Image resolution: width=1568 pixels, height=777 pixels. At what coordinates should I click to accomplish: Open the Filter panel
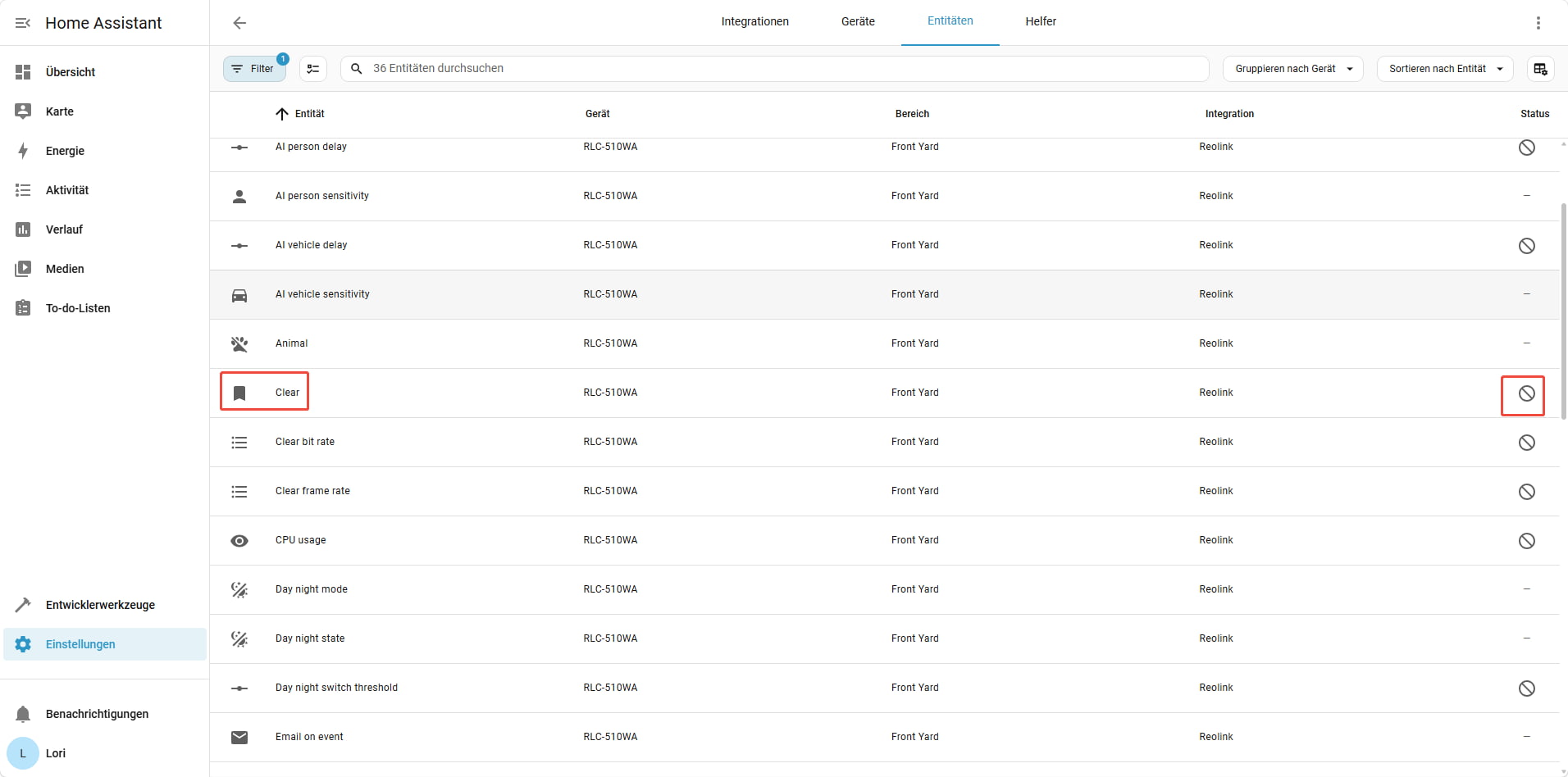coord(254,69)
